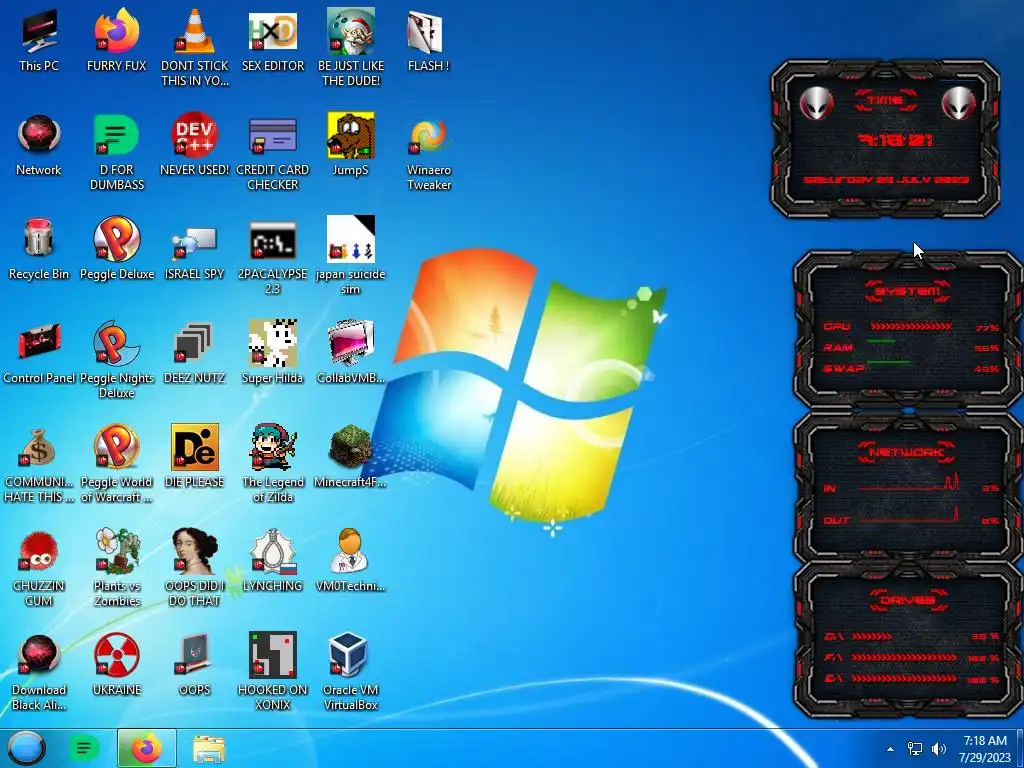Click the DEEZ NUTZ stacked-squares icon

tap(195, 344)
